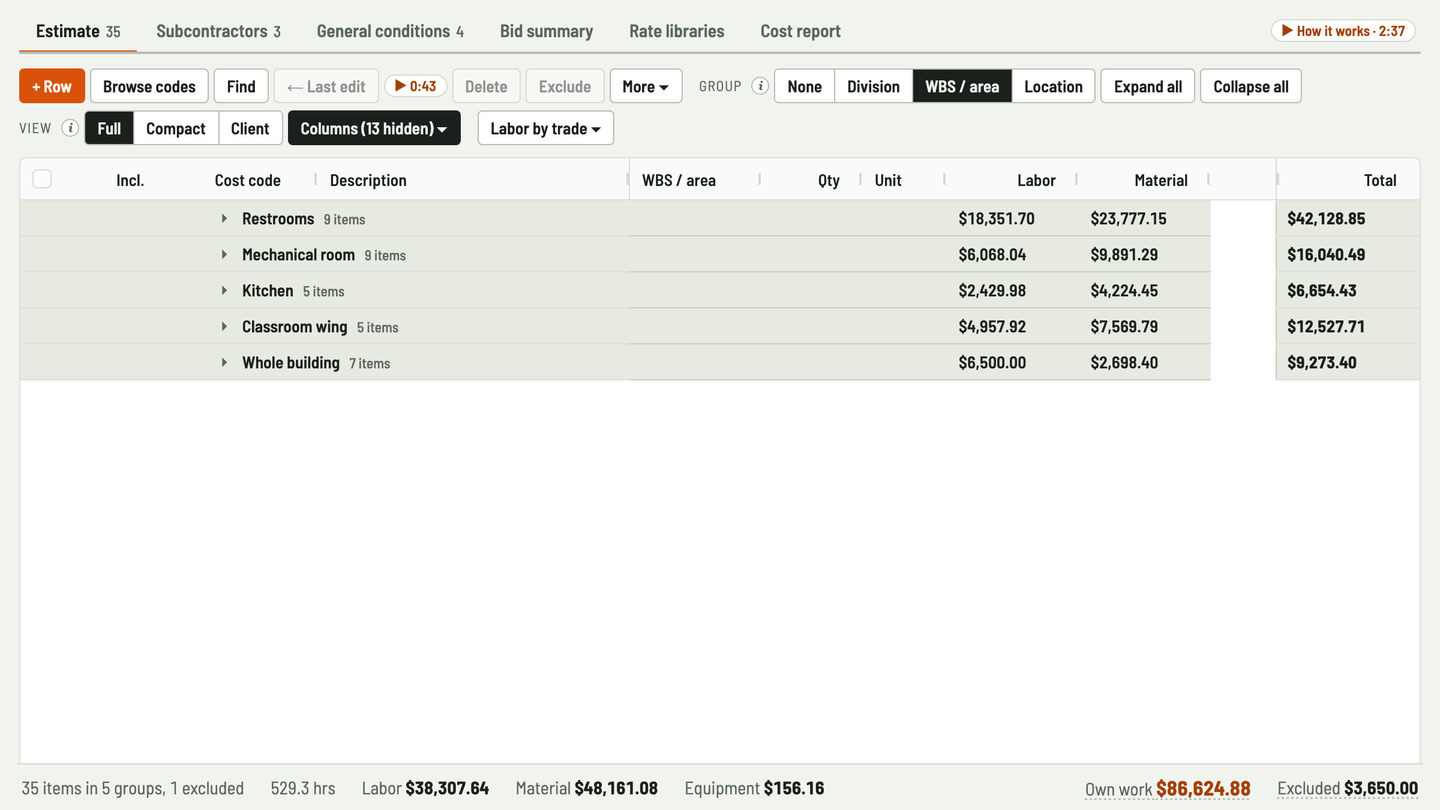Expand the Classroom wing group

[224, 326]
